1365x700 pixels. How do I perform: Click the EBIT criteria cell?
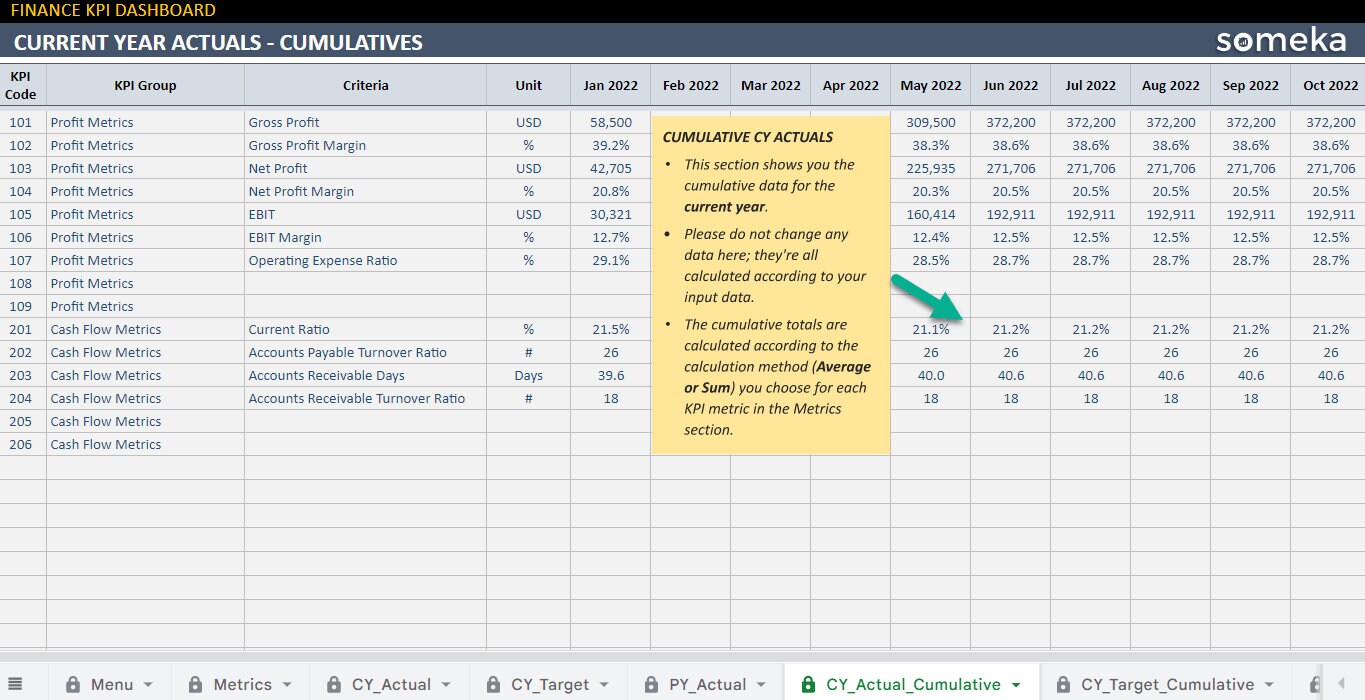point(365,214)
